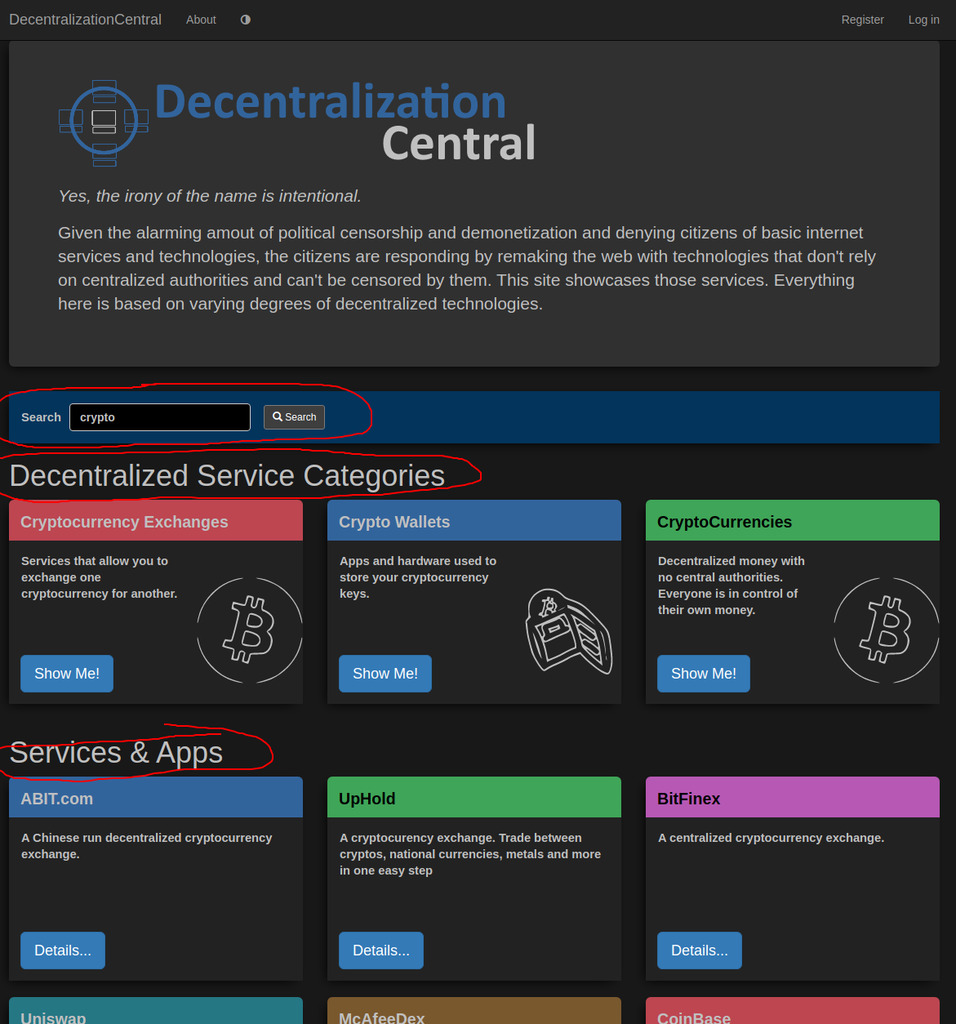Click the UpHold description text
Image resolution: width=956 pixels, height=1024 pixels.
coord(470,854)
